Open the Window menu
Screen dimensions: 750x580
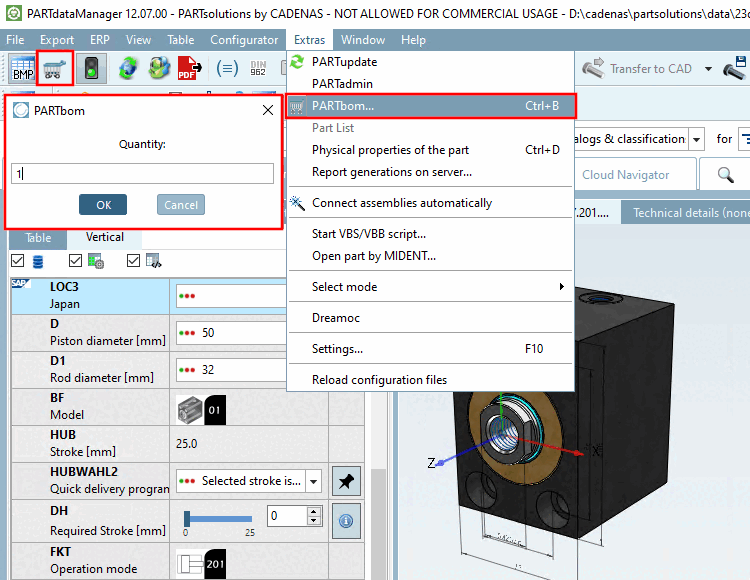point(363,40)
